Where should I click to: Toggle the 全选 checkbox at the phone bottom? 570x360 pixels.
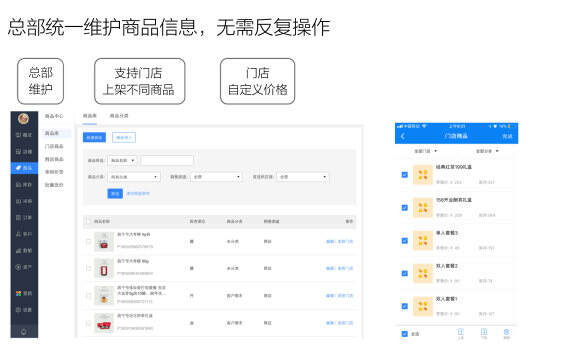[x=405, y=334]
